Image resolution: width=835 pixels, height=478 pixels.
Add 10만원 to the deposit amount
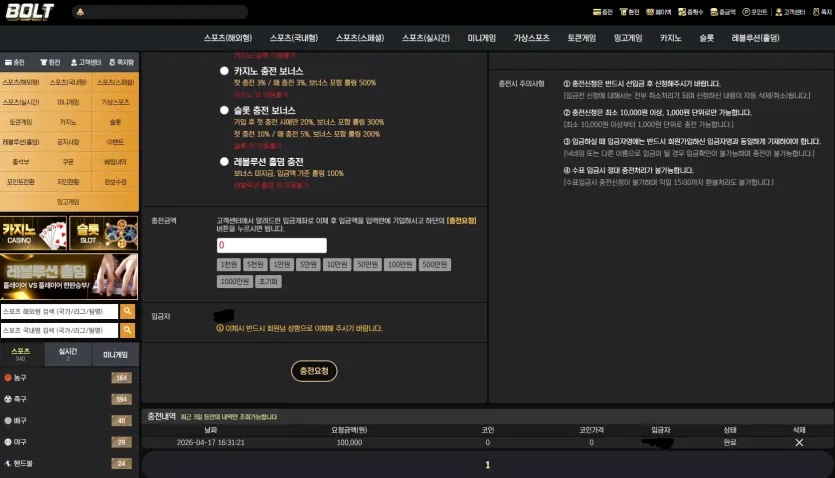pos(337,265)
